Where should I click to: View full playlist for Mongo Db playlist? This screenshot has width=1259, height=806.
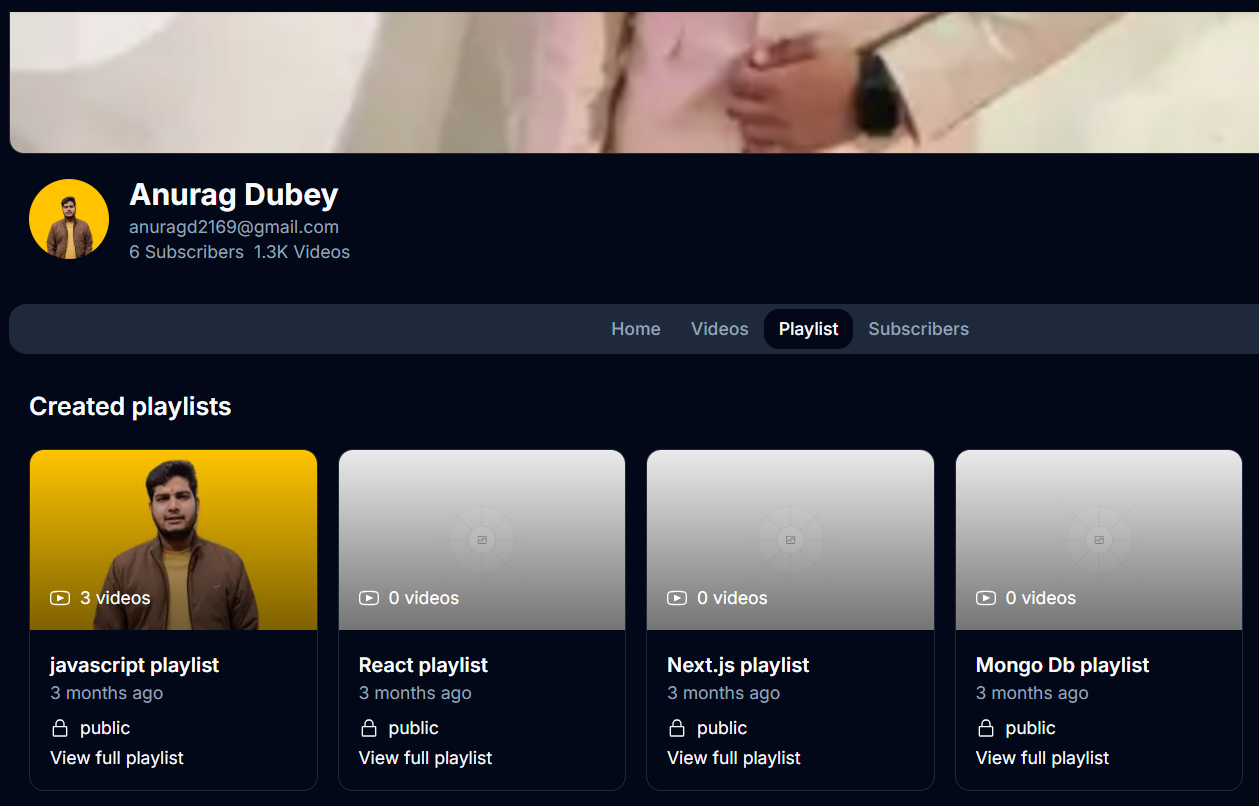pyautogui.click(x=1042, y=758)
